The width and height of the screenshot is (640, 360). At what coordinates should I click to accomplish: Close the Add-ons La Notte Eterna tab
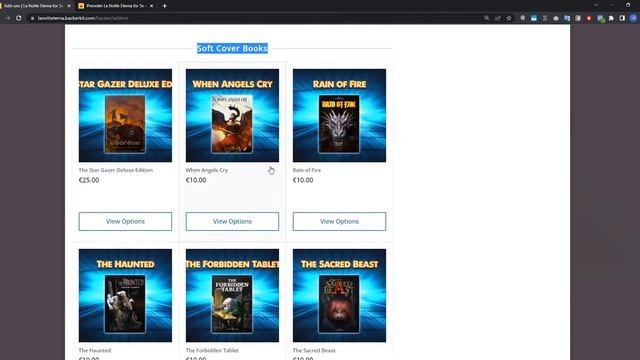69,6
